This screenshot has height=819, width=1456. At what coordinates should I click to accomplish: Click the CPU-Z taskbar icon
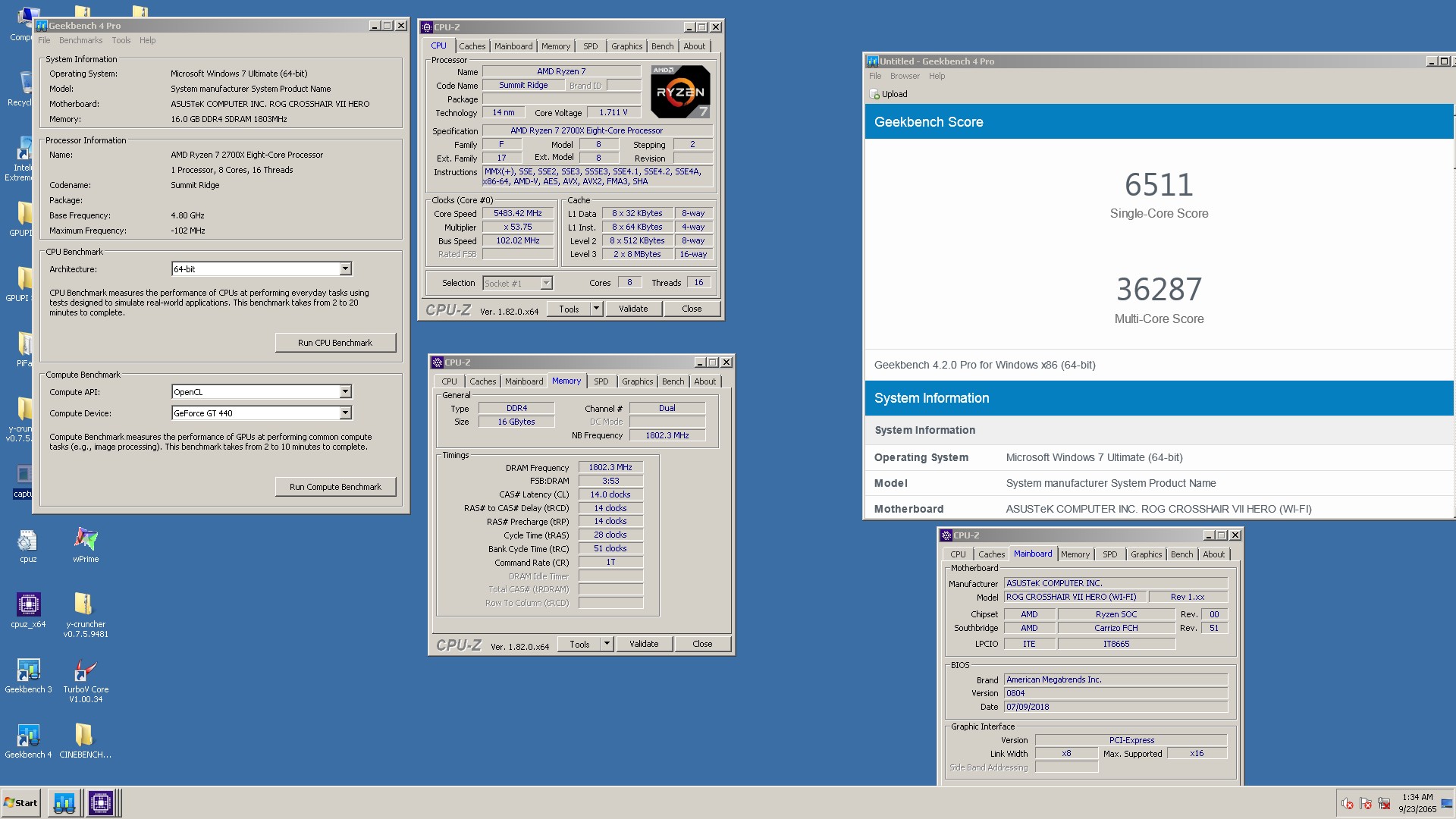pyautogui.click(x=100, y=802)
